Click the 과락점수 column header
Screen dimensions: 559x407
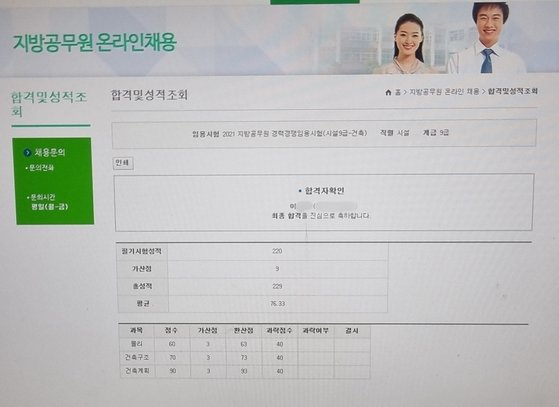280,331
